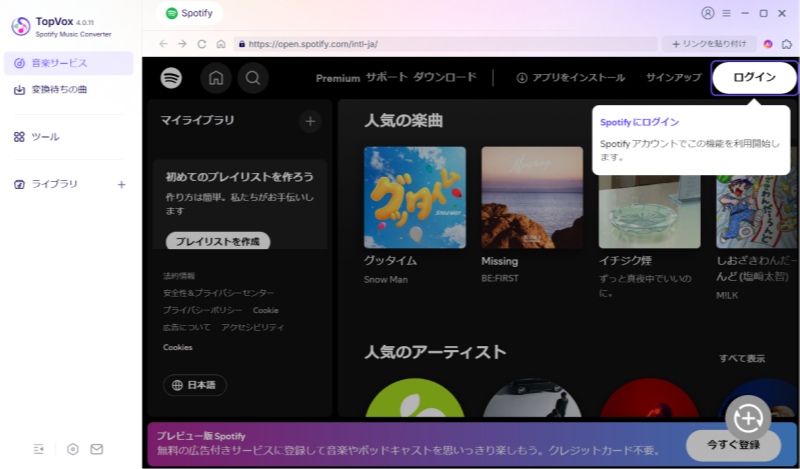Viewport: 800px width, 469px height.
Task: Open settings via the hexagon icon
Action: coord(73,449)
